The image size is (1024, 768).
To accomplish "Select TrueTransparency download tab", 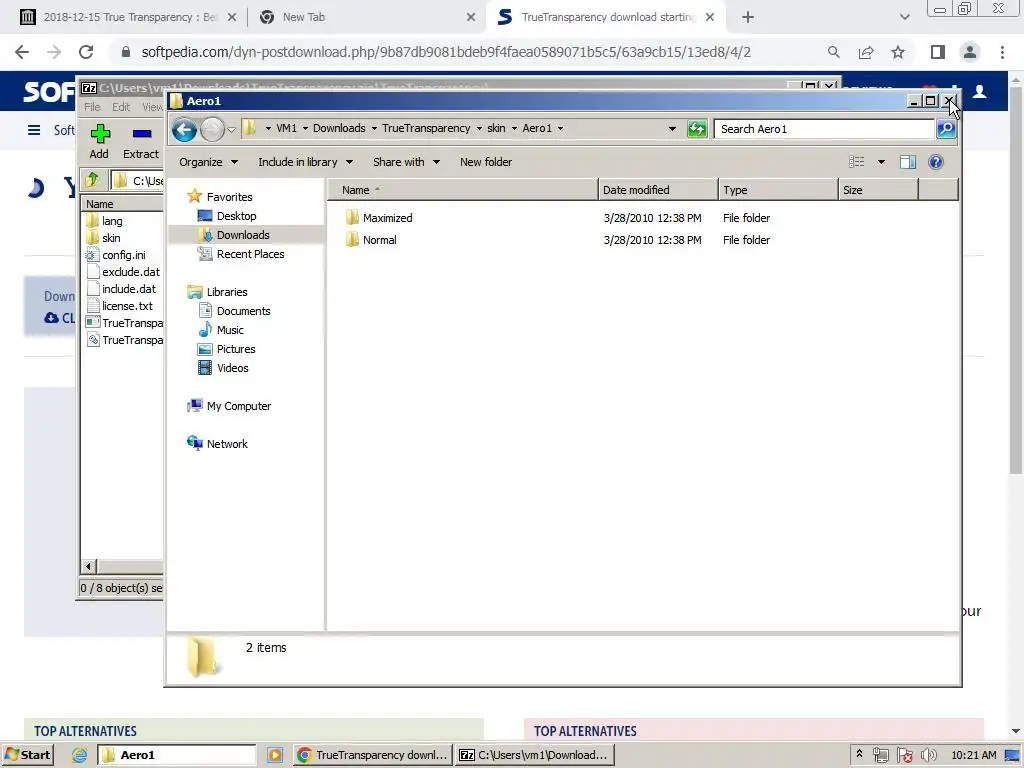I will click(x=604, y=17).
